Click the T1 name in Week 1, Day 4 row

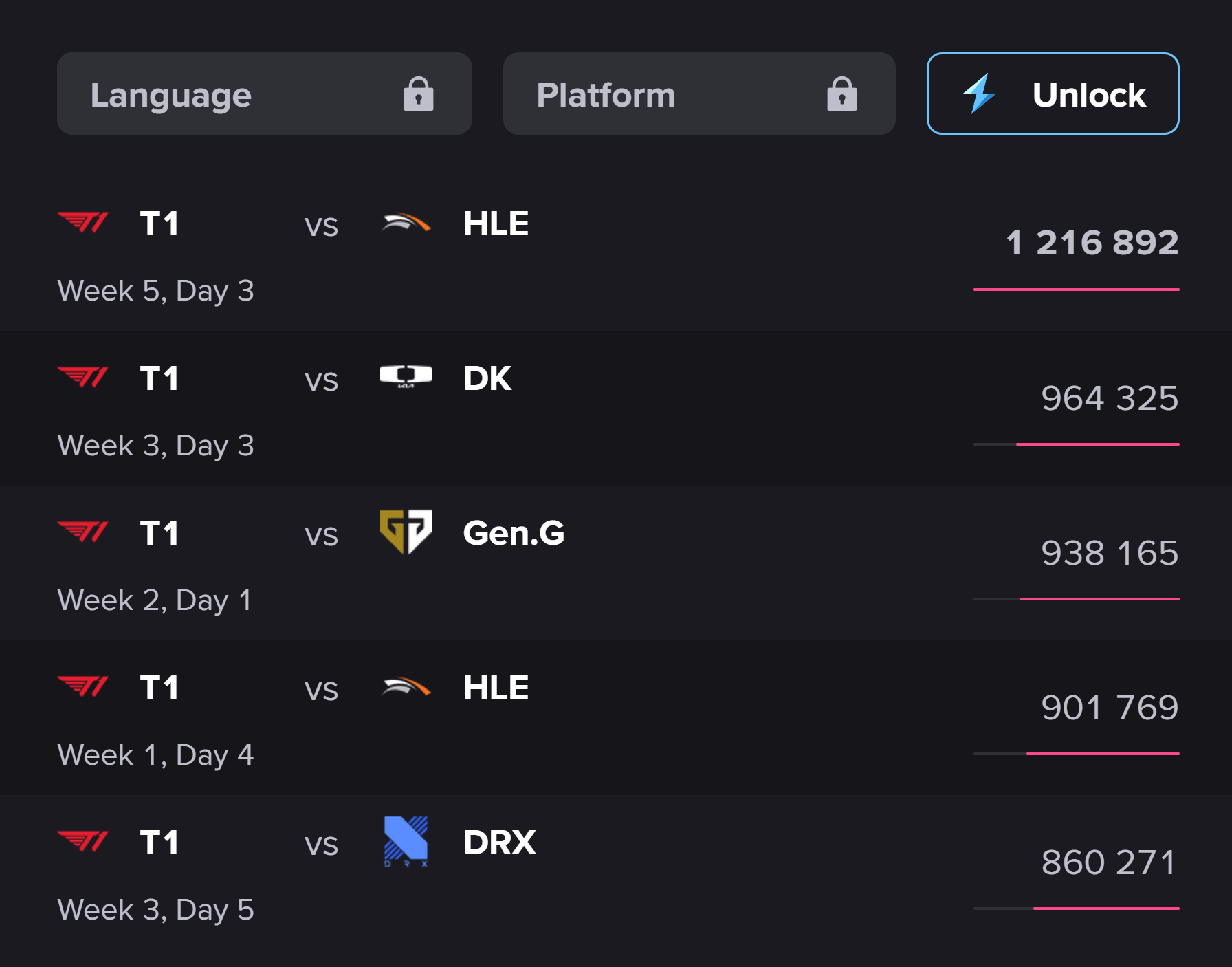pyautogui.click(x=159, y=688)
